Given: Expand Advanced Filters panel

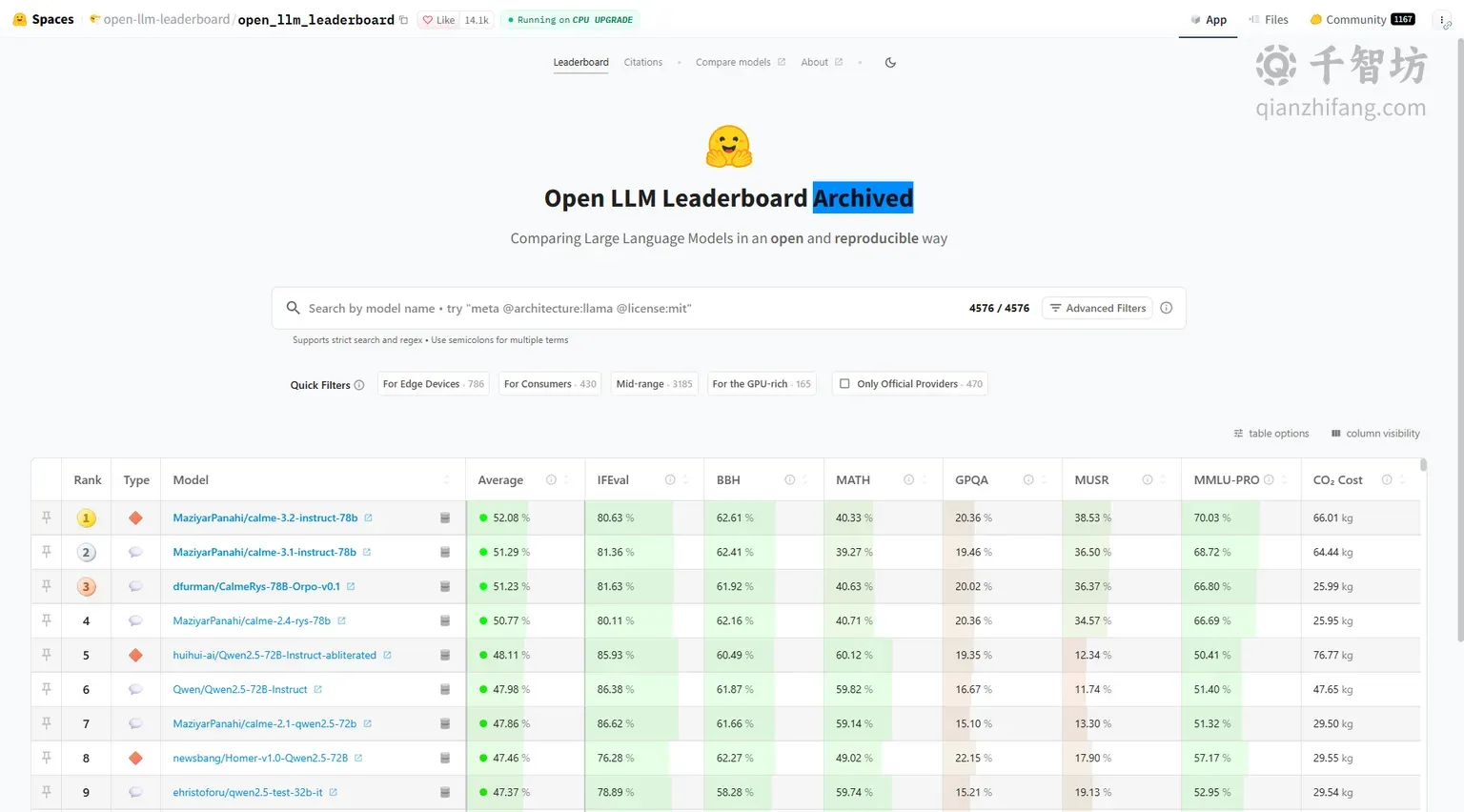Looking at the screenshot, I should tap(1097, 308).
